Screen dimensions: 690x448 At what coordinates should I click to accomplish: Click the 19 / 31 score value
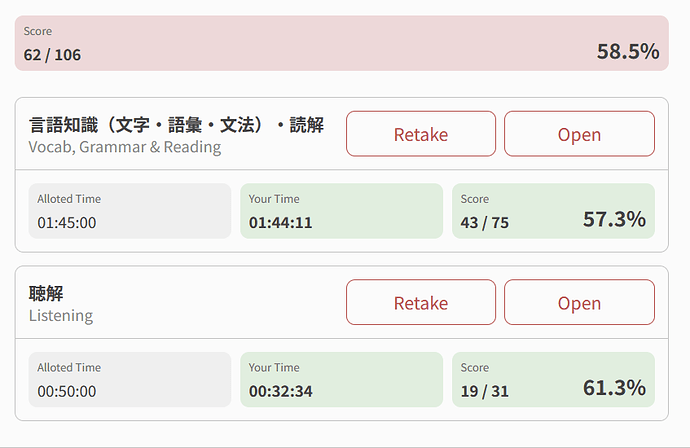point(485,392)
